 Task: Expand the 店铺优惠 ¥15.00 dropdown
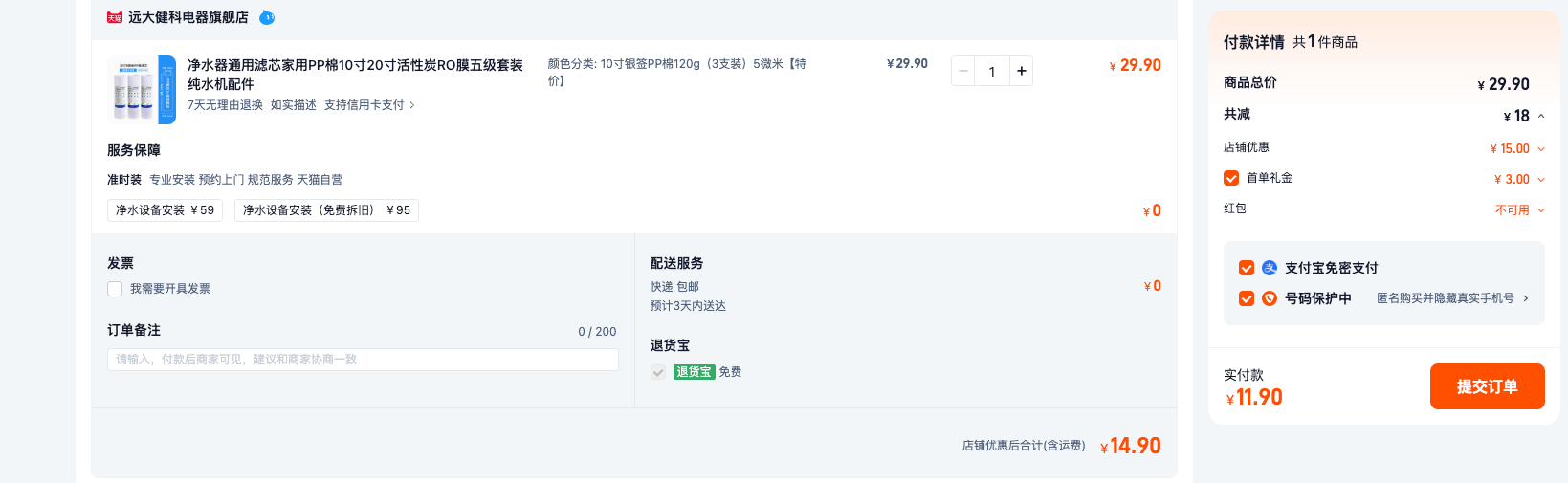click(x=1541, y=149)
